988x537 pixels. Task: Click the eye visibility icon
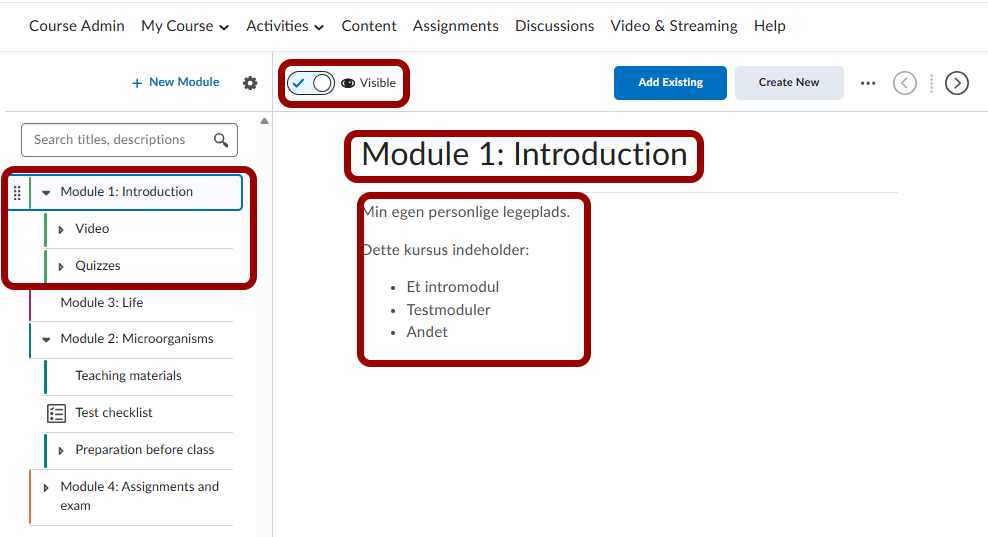coord(348,83)
